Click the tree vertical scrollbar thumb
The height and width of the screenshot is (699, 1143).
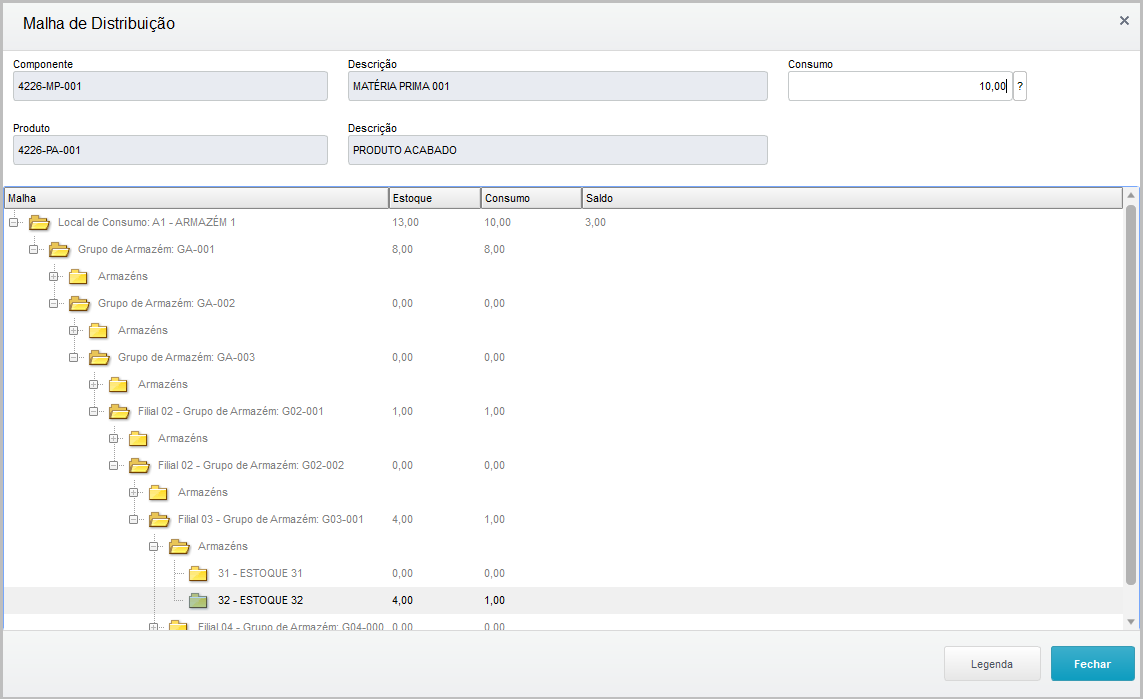pos(1131,395)
